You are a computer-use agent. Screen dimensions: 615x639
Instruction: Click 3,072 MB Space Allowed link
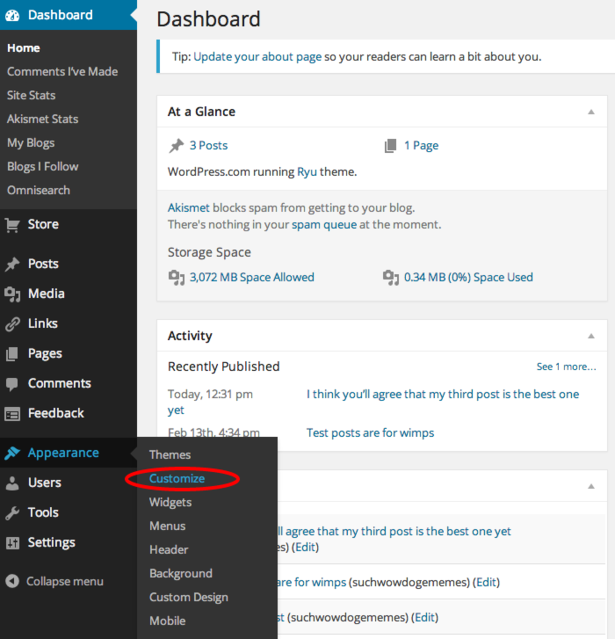[252, 278]
